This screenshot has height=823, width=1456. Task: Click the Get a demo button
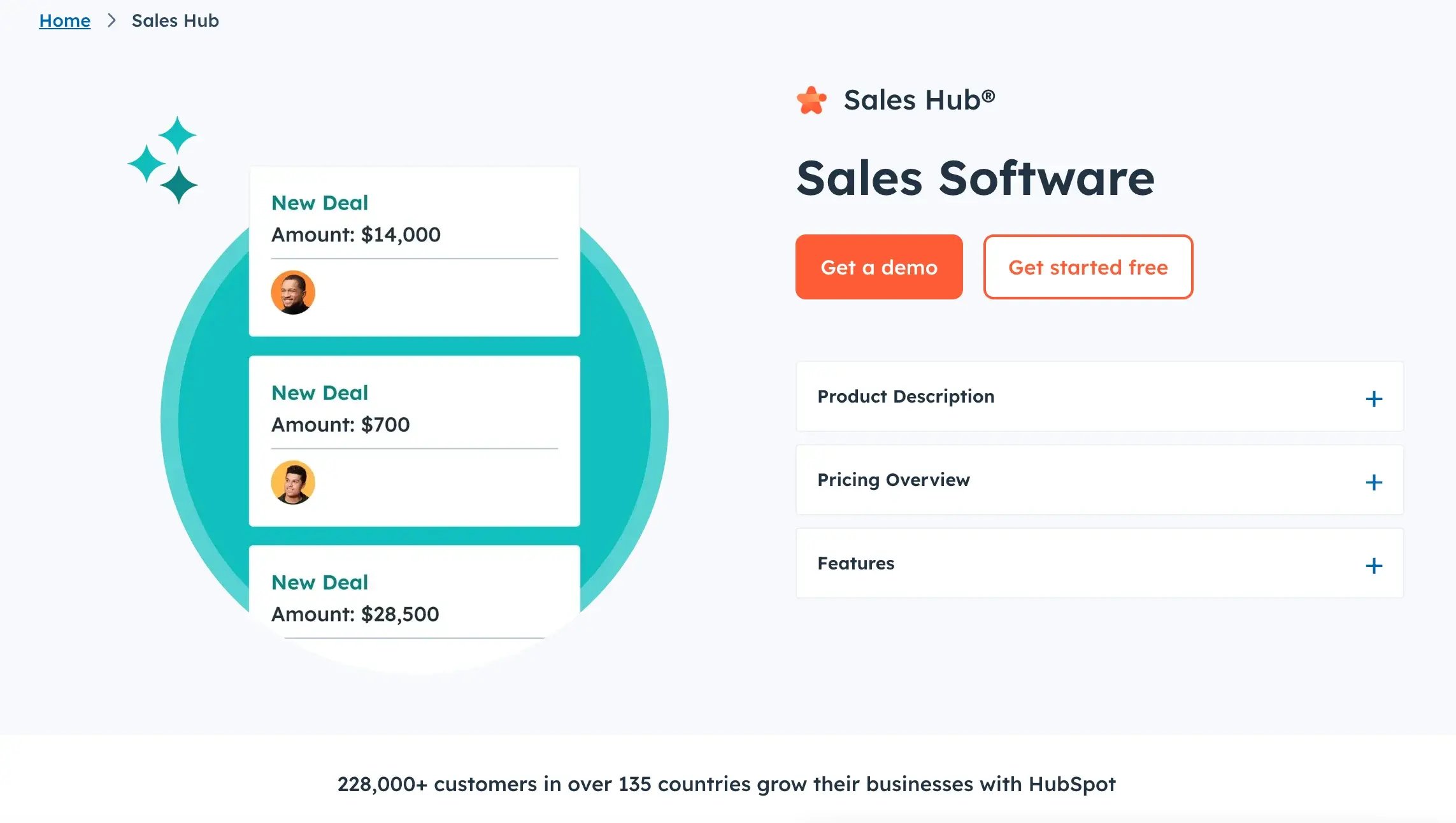(878, 267)
